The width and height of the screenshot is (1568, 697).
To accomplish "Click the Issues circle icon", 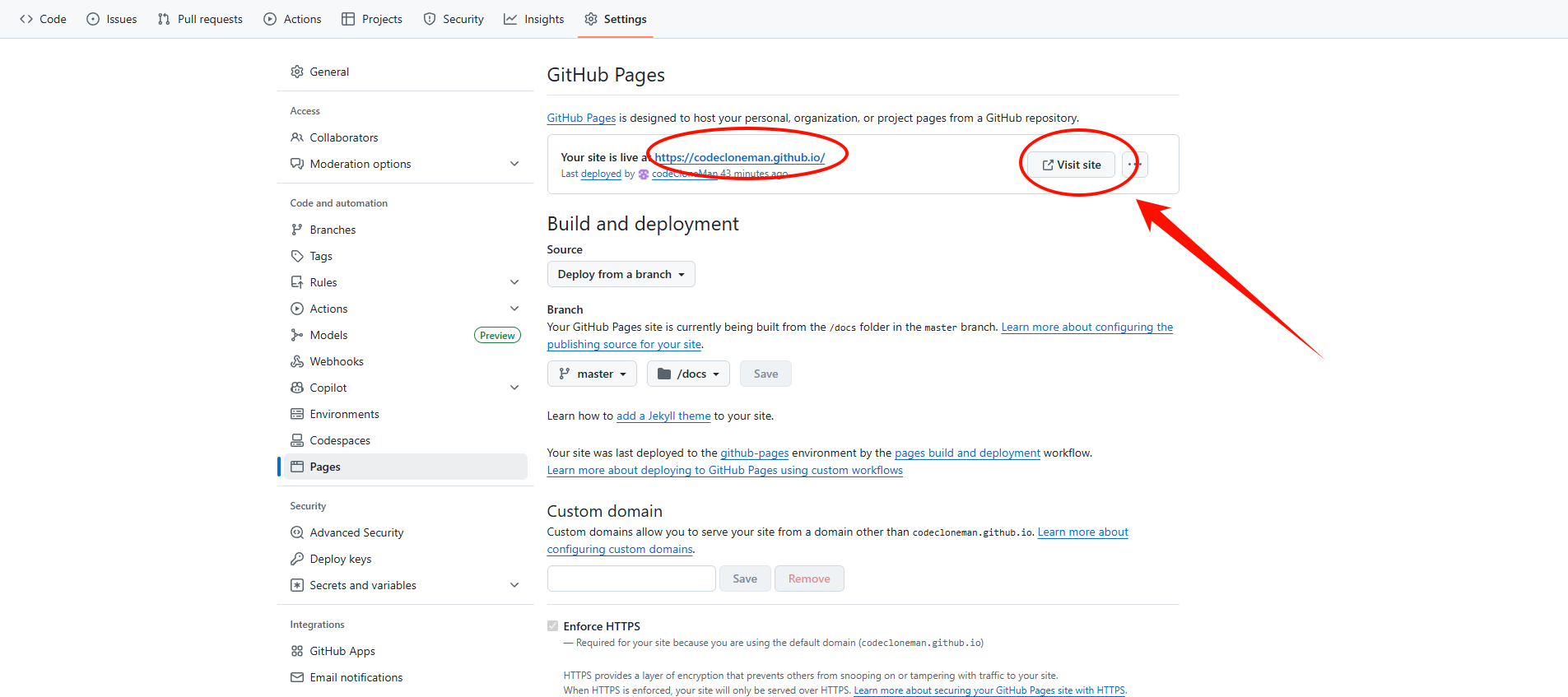I will (x=93, y=19).
